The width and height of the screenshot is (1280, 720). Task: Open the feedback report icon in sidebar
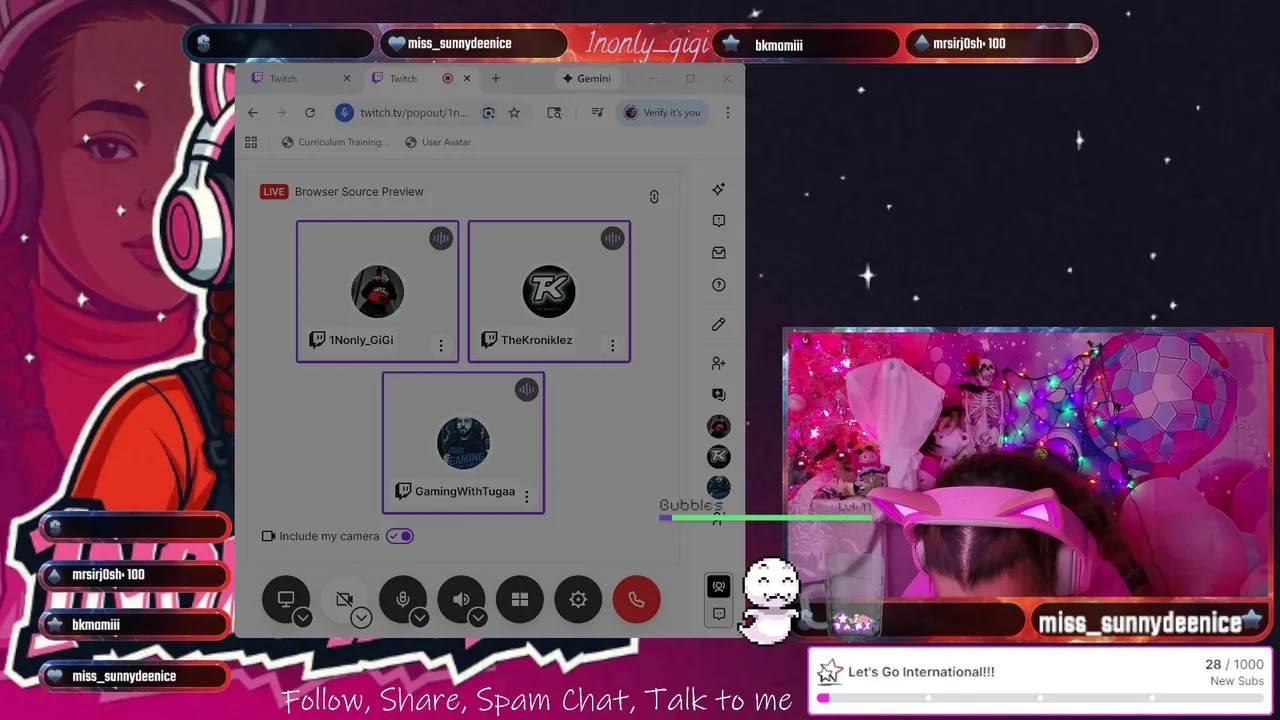coord(718,221)
